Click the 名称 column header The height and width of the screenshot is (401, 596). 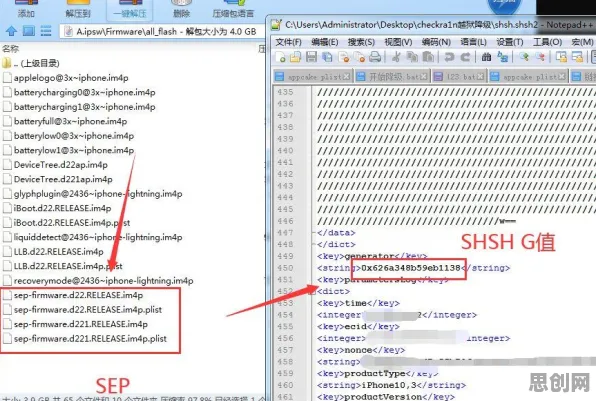pos(11,49)
